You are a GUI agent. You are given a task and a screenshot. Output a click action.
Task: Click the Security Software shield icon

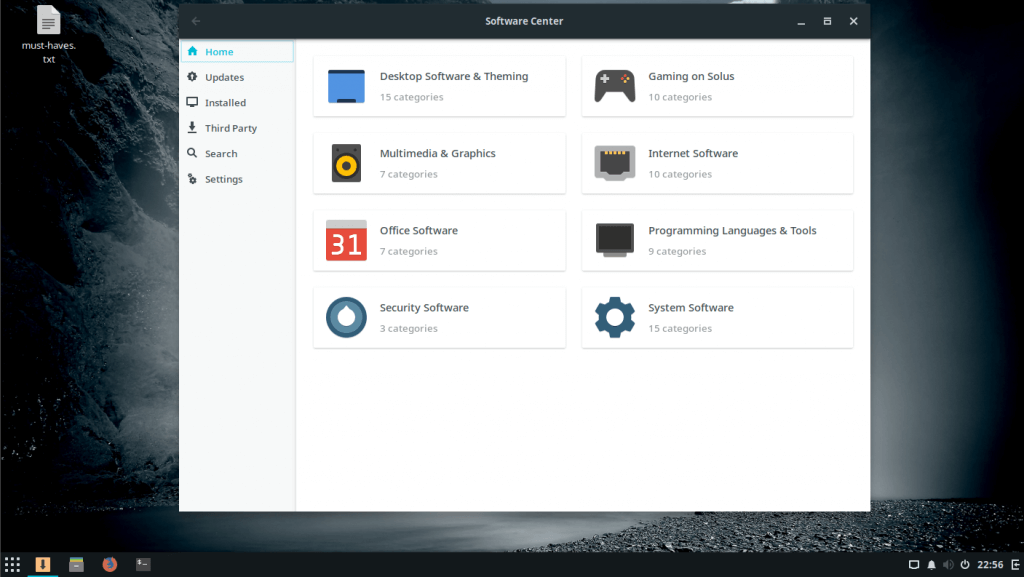point(345,317)
